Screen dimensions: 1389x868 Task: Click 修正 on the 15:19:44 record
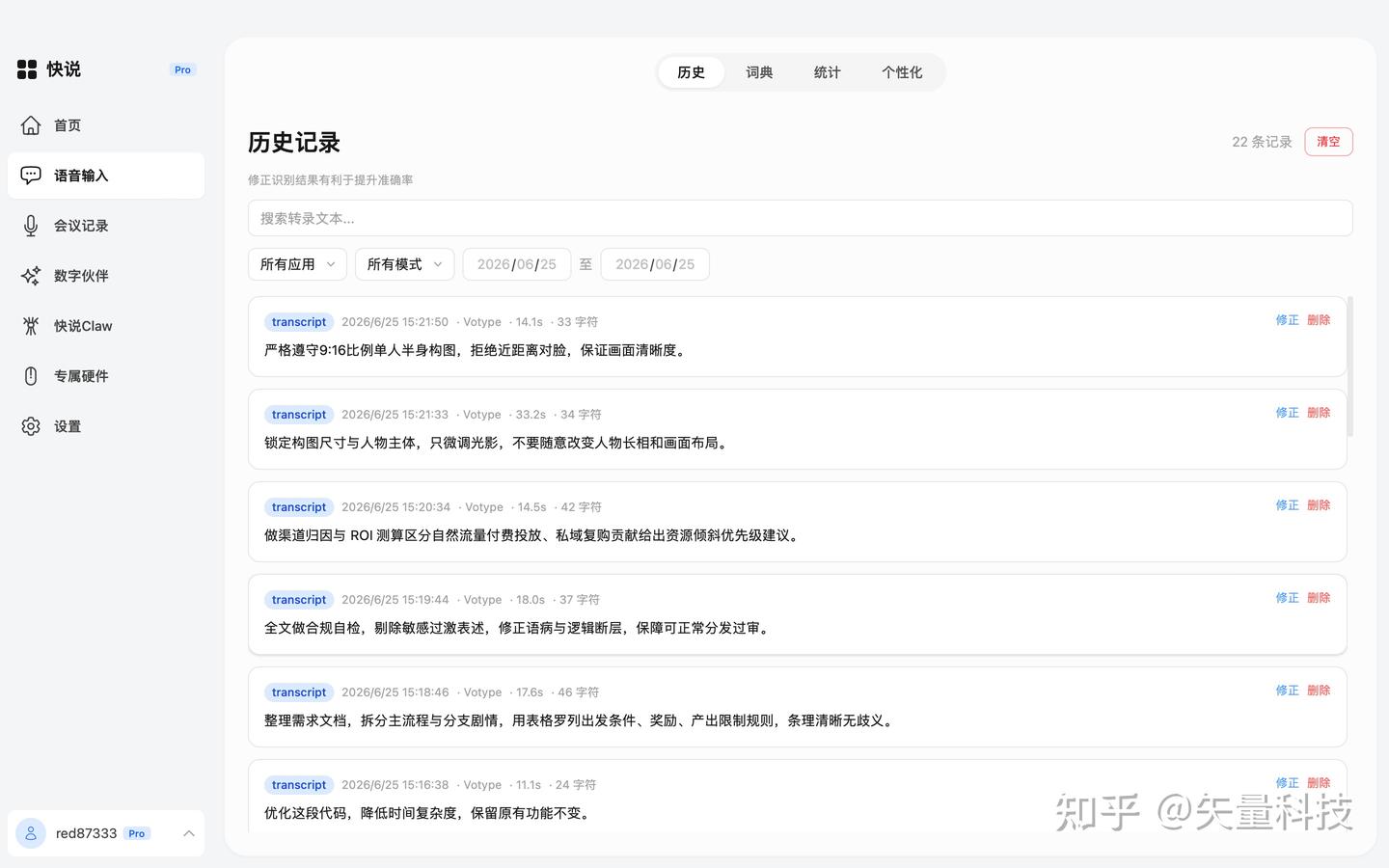[x=1287, y=598]
